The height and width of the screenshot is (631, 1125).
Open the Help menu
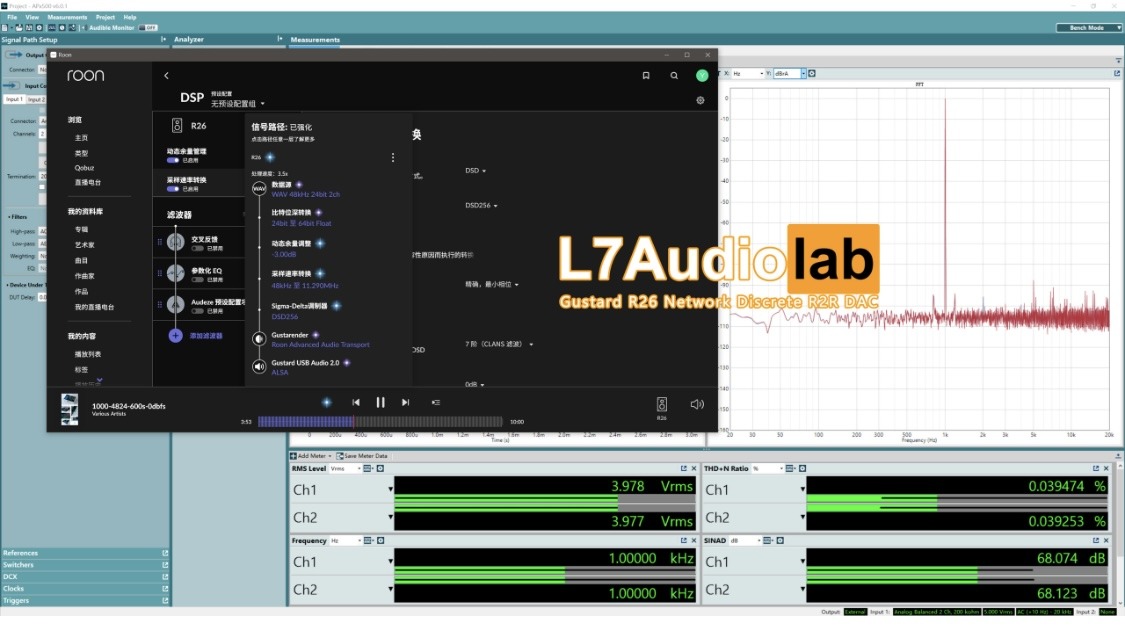(130, 17)
